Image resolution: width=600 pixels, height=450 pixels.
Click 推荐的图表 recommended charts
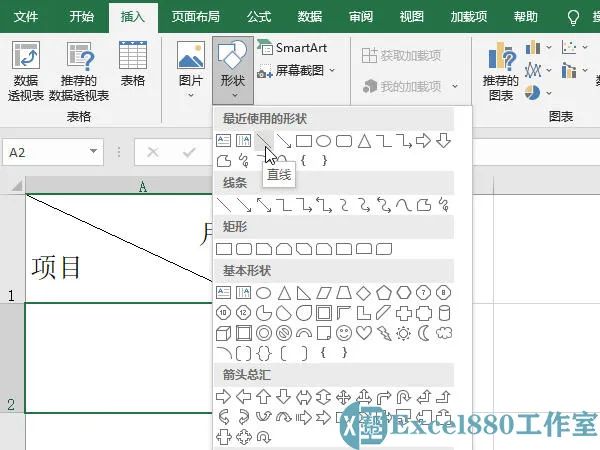(501, 72)
